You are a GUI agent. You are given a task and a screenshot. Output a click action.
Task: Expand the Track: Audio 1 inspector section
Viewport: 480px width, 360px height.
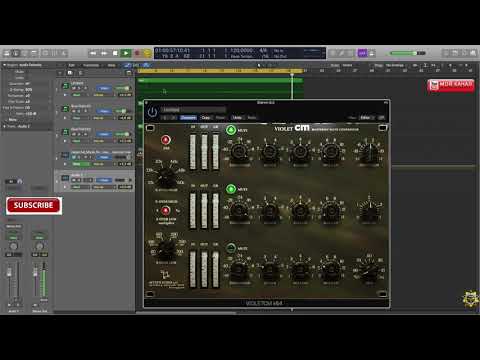(4, 126)
